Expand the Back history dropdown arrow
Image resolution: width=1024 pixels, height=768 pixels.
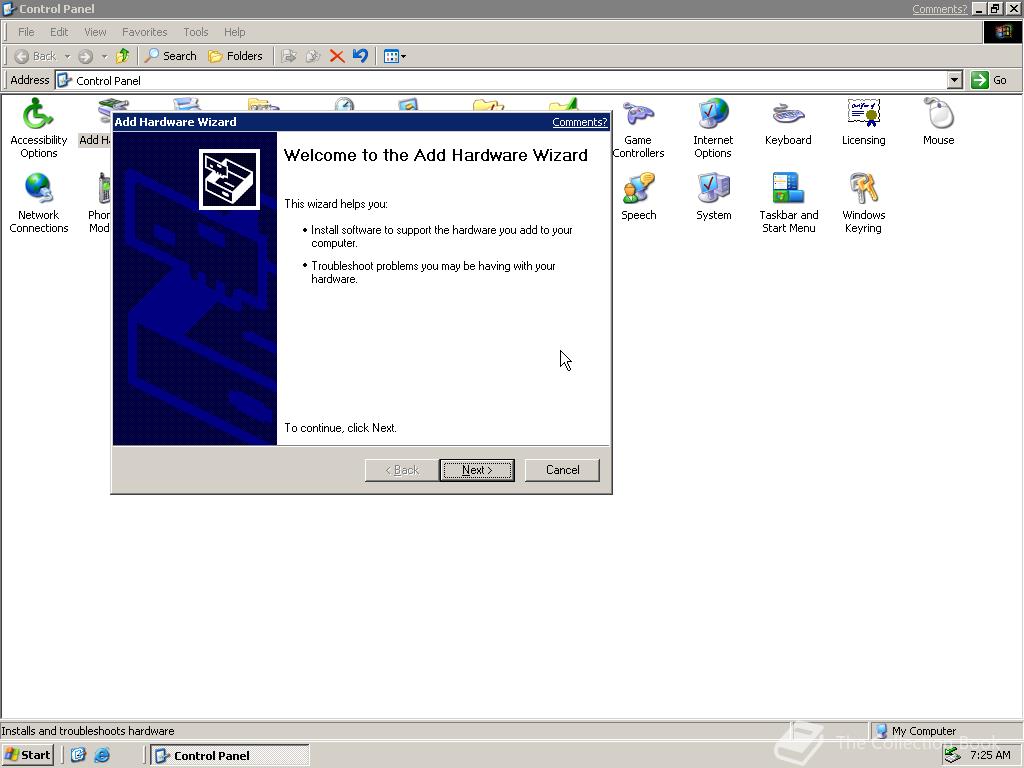click(x=67, y=56)
